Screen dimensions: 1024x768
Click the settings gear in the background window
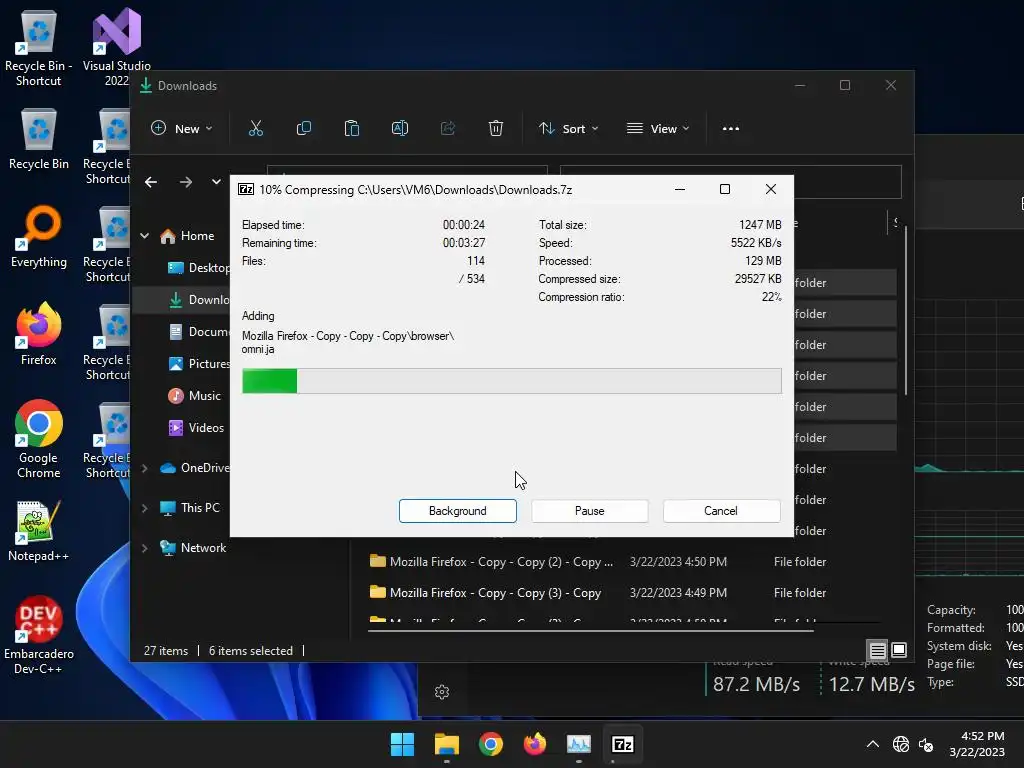click(442, 692)
